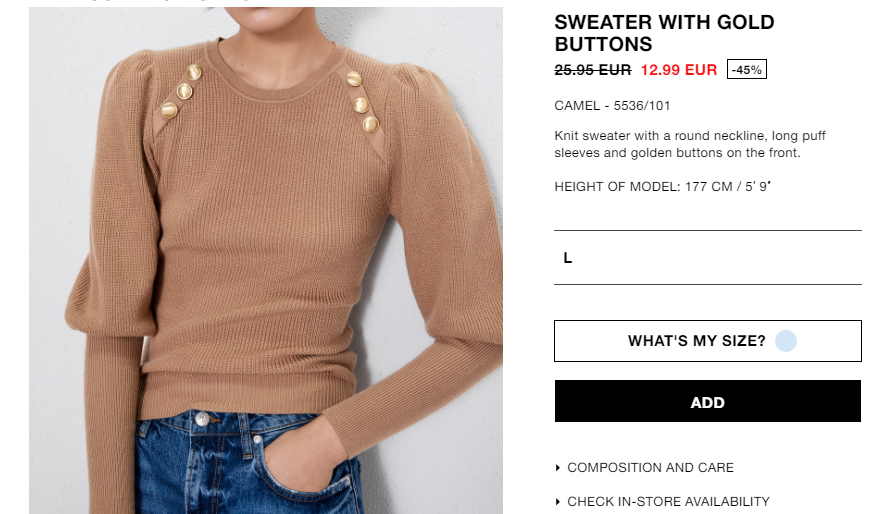Open the sweater product photo
The image size is (871, 514).
[266, 260]
